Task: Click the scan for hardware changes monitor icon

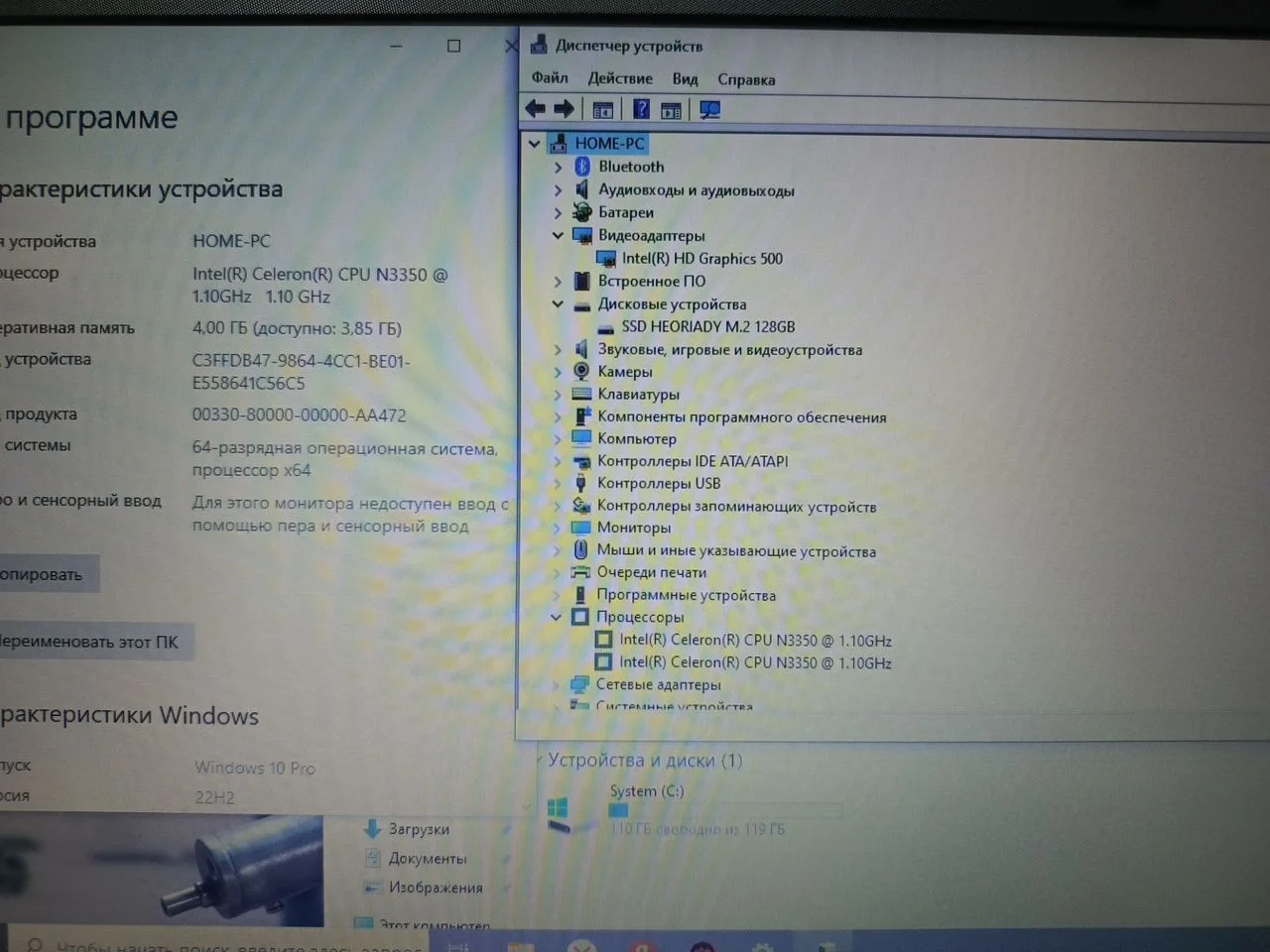Action: (x=709, y=110)
